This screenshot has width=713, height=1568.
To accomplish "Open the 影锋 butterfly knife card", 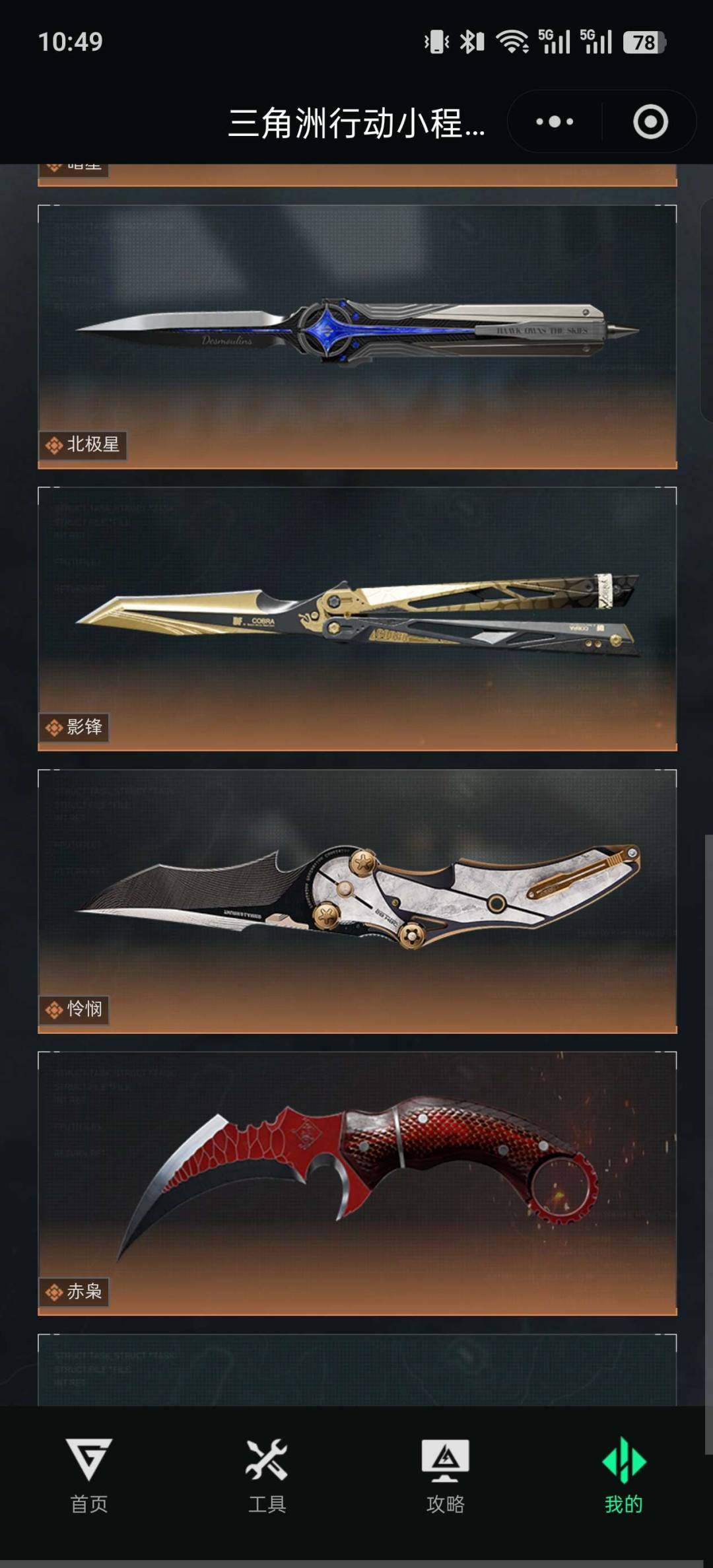I will 357,619.
